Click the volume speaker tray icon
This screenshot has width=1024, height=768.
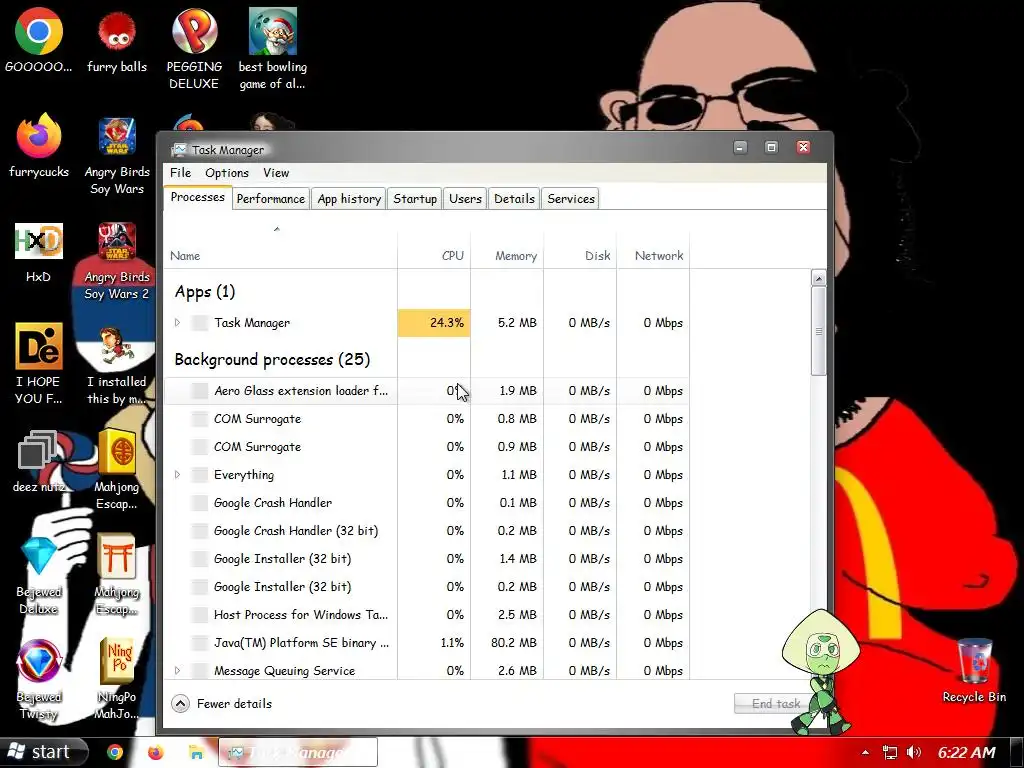[x=914, y=752]
